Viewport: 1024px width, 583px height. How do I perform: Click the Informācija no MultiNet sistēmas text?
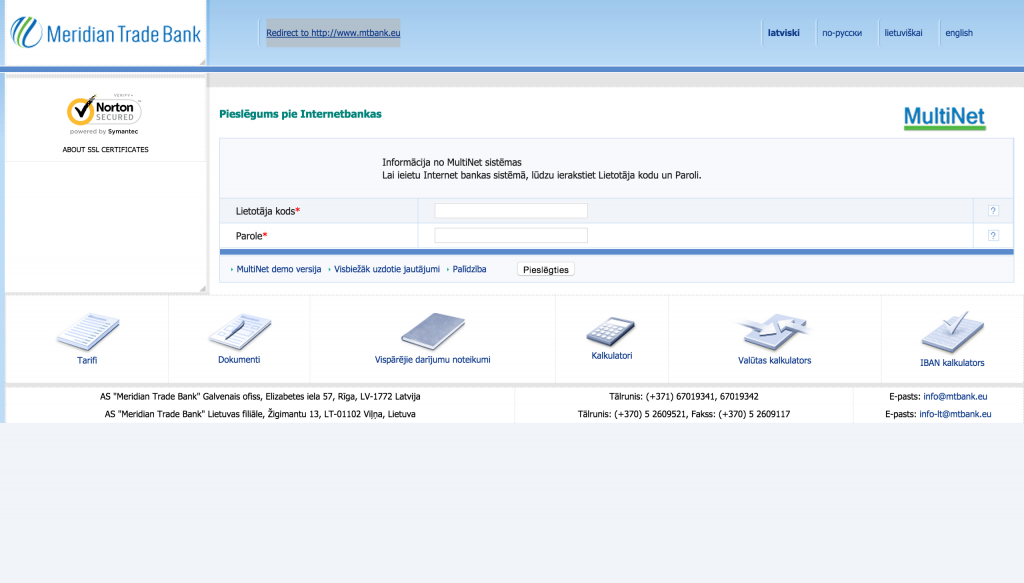point(452,163)
